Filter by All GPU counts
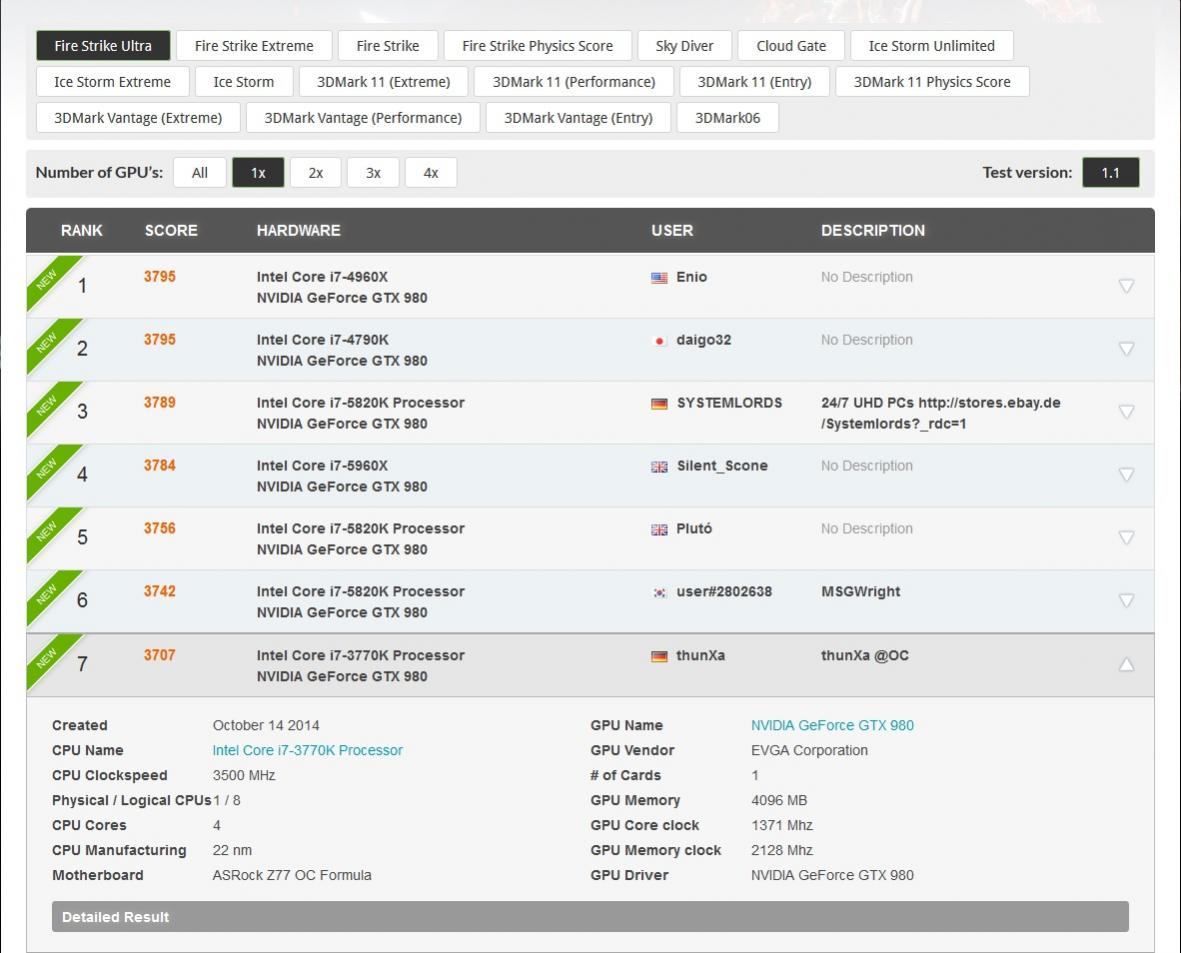 [x=200, y=173]
